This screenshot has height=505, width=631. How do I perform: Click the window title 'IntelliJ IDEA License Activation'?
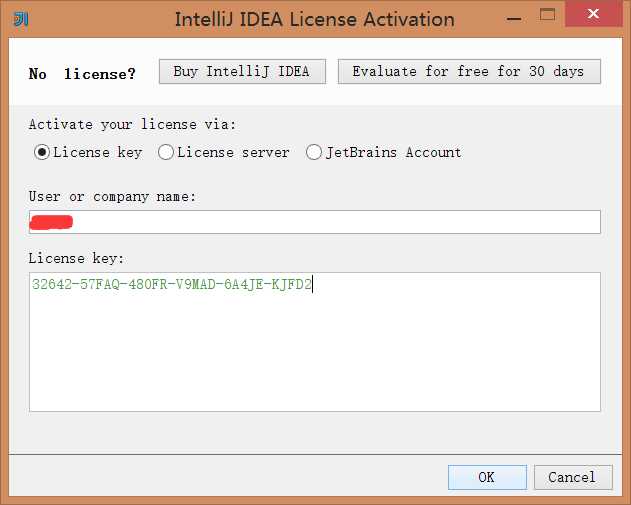[315, 19]
